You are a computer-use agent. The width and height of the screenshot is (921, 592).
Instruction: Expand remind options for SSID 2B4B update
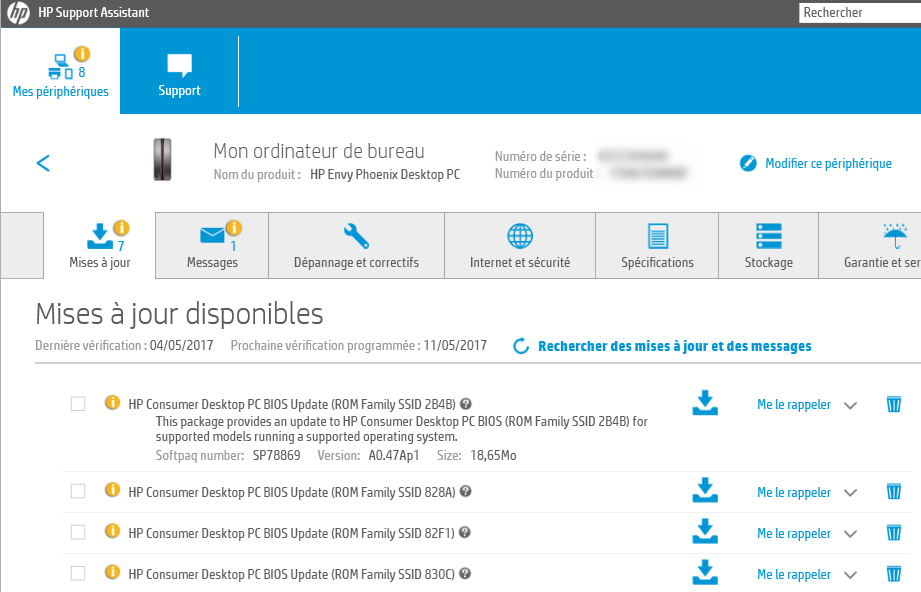pyautogui.click(x=850, y=405)
